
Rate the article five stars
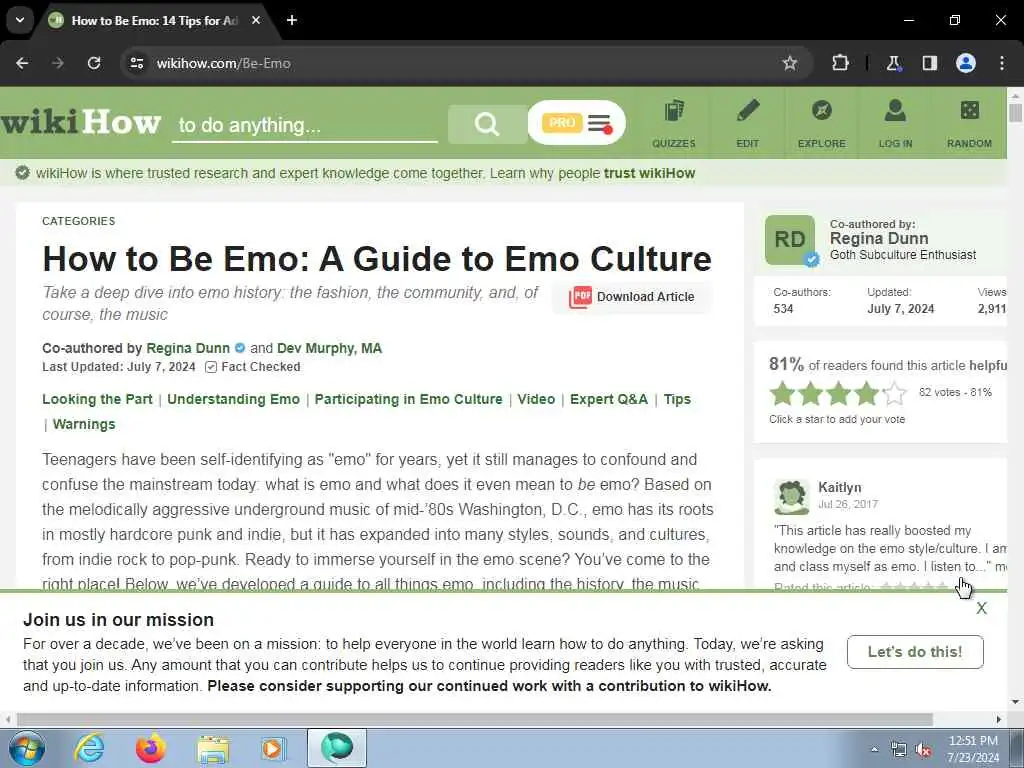(895, 394)
